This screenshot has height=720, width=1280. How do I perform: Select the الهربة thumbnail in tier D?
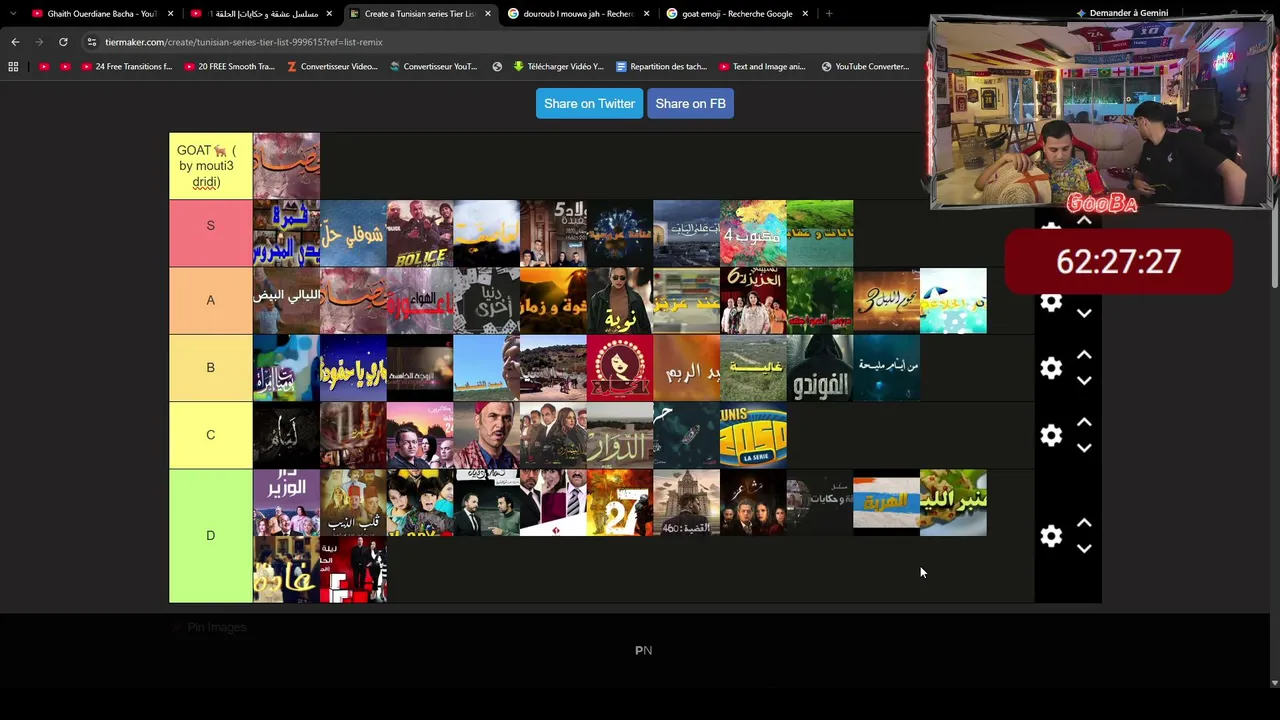(x=886, y=502)
